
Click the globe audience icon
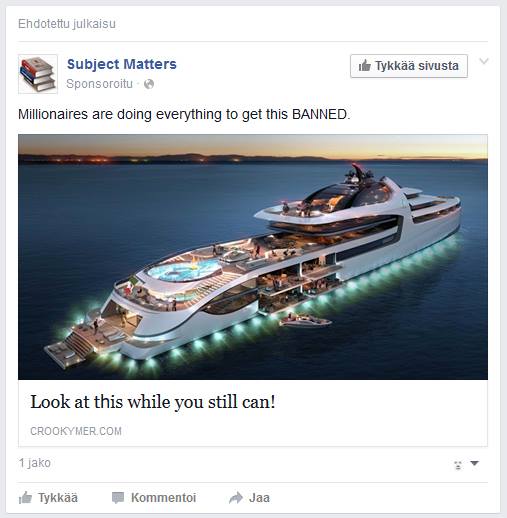pos(149,84)
